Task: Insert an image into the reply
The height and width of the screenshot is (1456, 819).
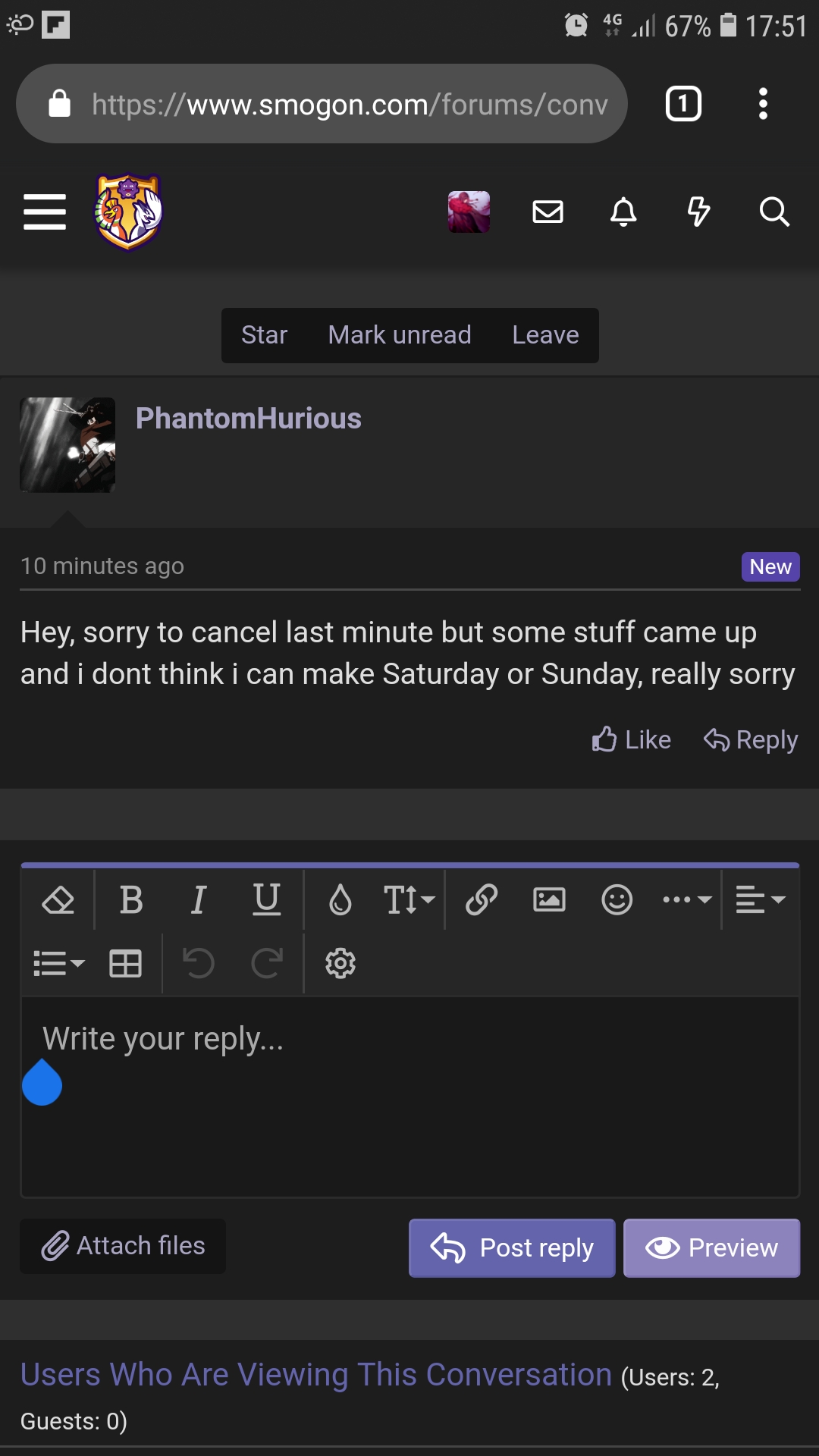Action: (x=548, y=900)
